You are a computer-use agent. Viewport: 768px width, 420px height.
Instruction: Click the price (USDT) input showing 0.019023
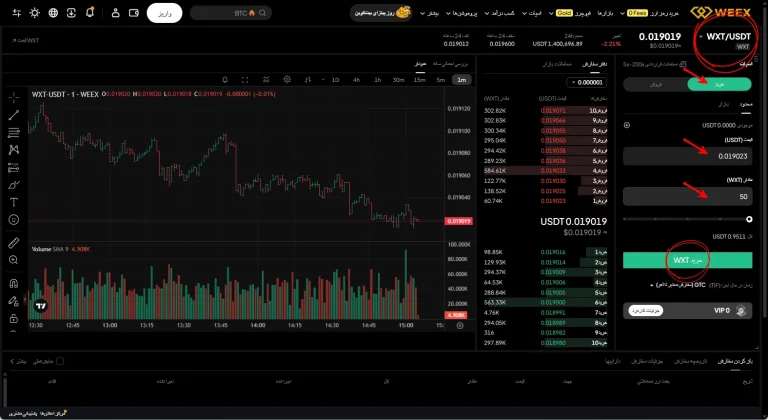pyautogui.click(x=687, y=156)
